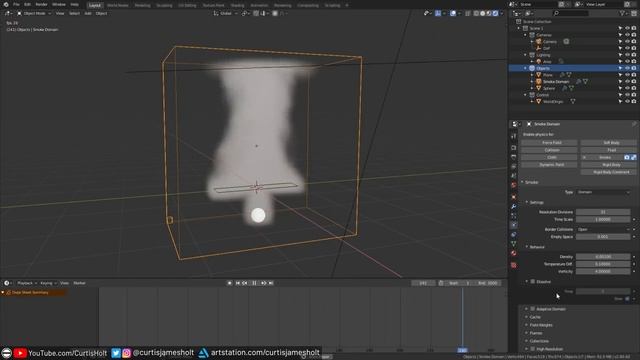Toggle selectability of the Area light
640x360 pixels.
point(620,62)
